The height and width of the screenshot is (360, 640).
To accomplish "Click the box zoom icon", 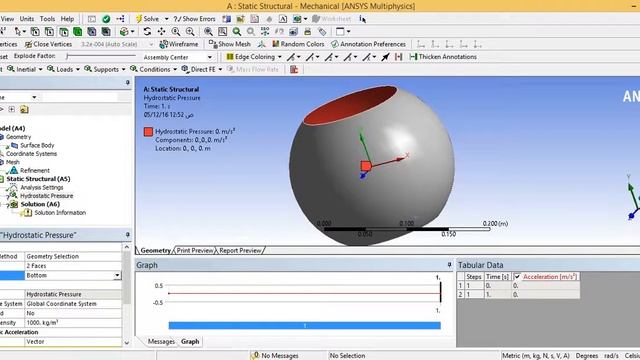I will pyautogui.click(x=222, y=31).
